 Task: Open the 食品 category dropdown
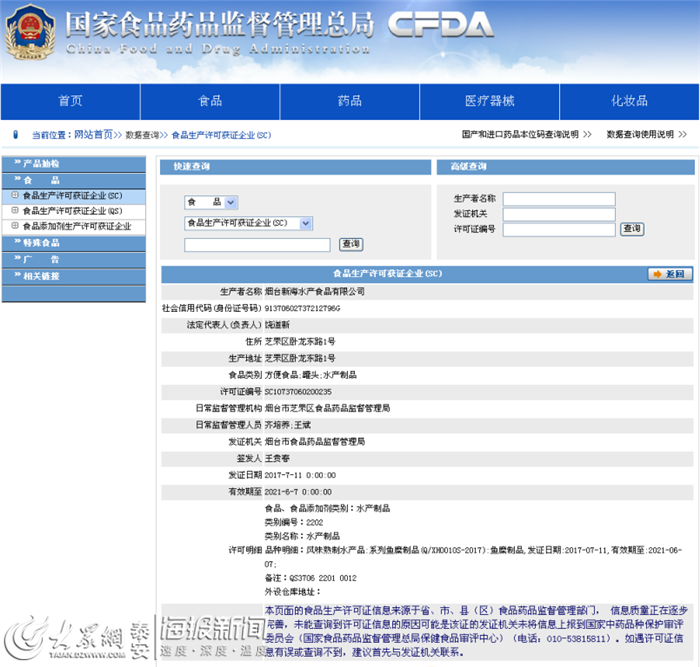tap(210, 202)
